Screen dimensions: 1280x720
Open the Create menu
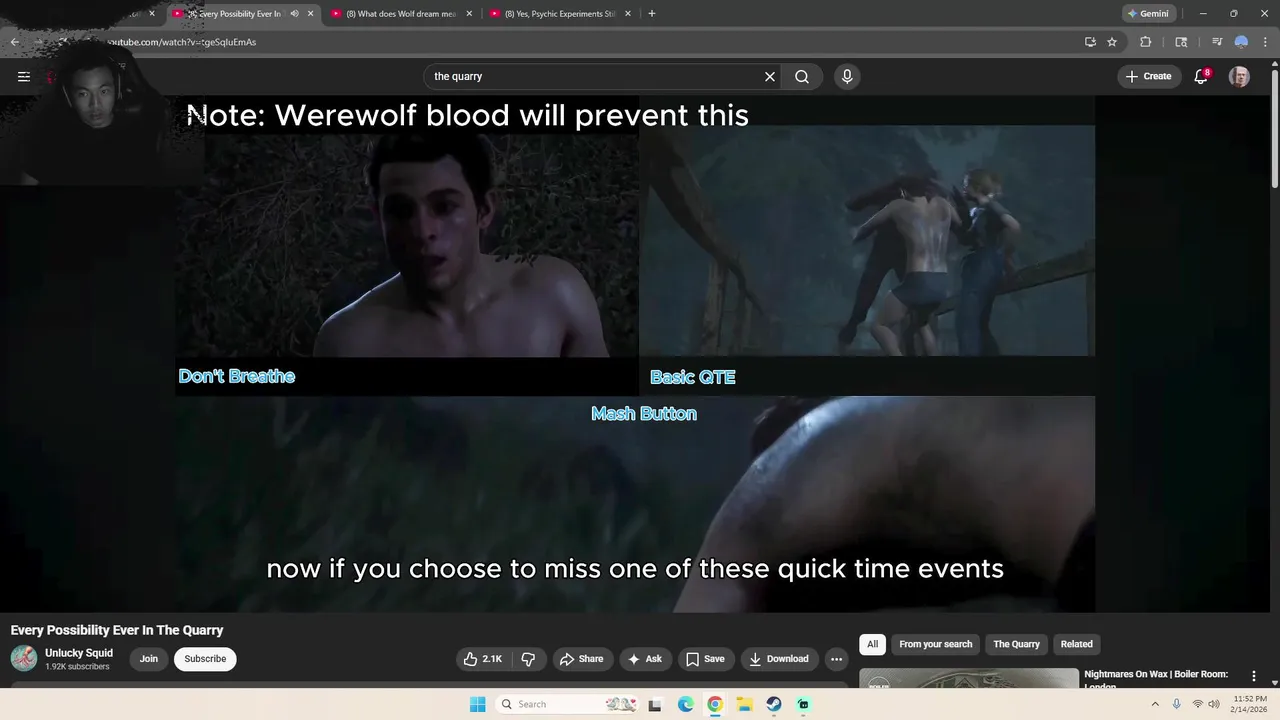(x=1148, y=77)
